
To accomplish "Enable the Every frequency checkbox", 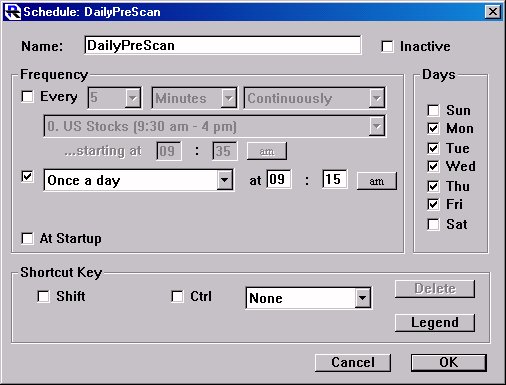I will tap(27, 97).
